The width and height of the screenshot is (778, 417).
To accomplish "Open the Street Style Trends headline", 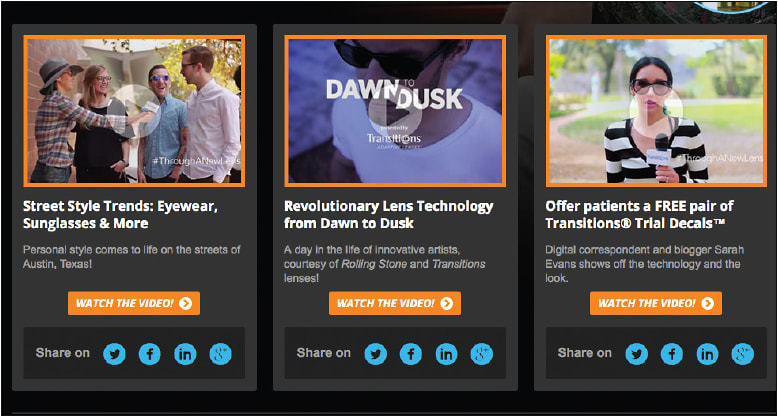I will (x=121, y=214).
